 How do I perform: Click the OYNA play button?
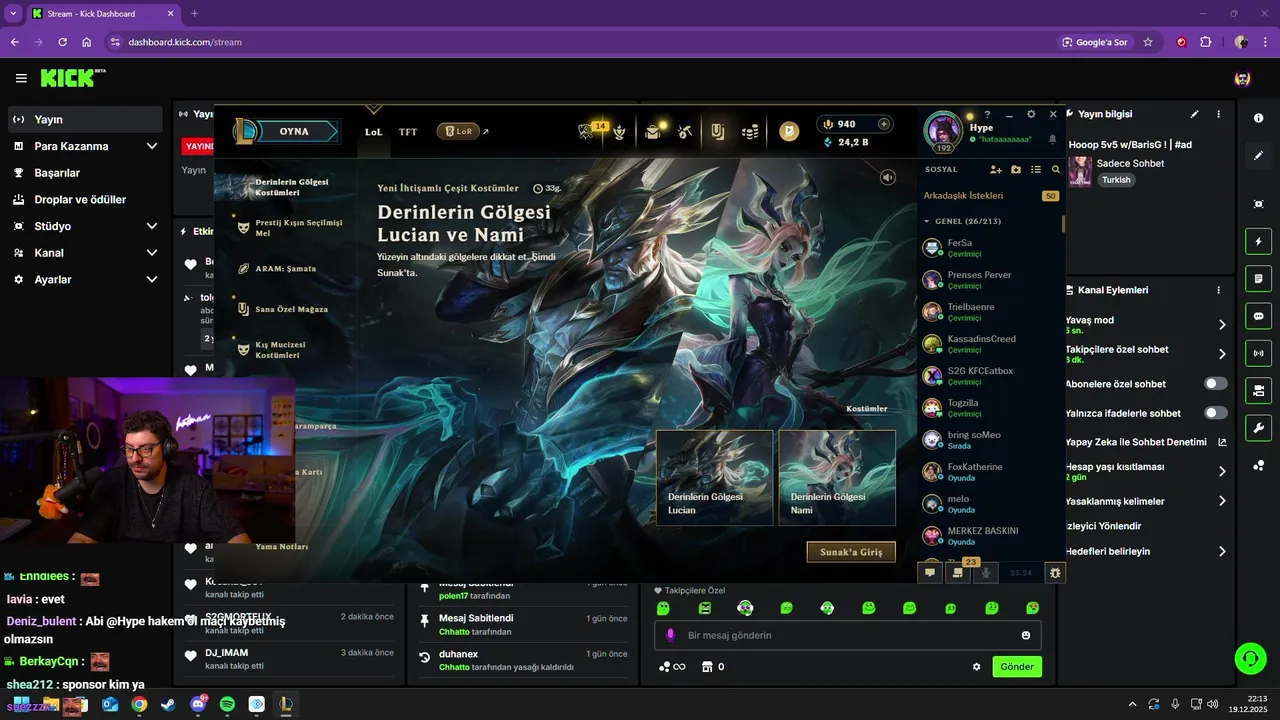point(294,131)
